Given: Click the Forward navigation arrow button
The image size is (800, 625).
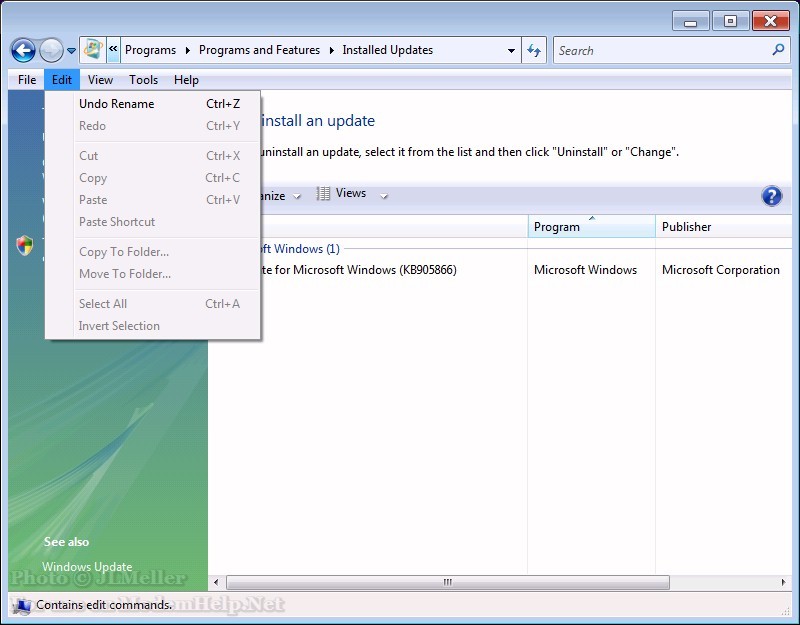Looking at the screenshot, I should [51, 50].
